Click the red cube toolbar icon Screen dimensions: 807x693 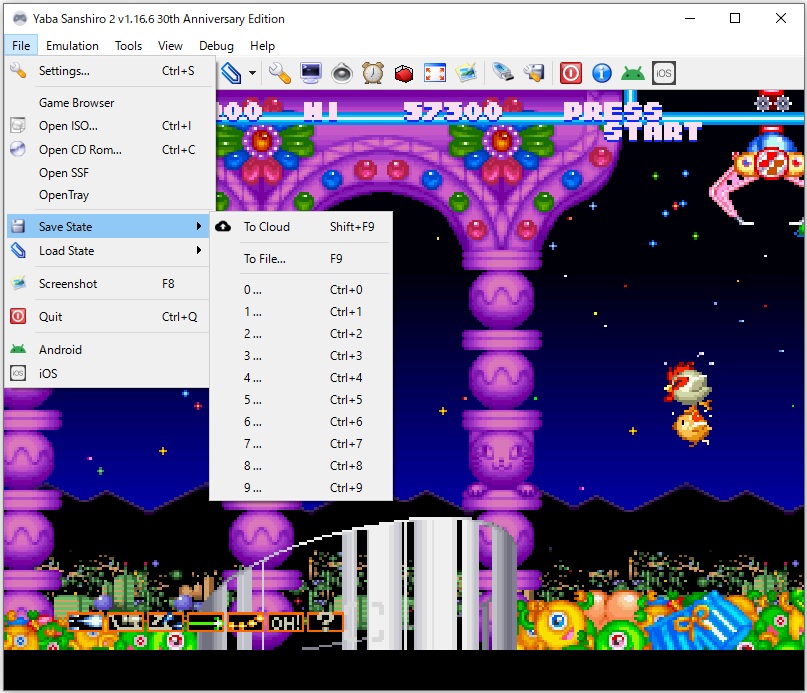coord(404,73)
